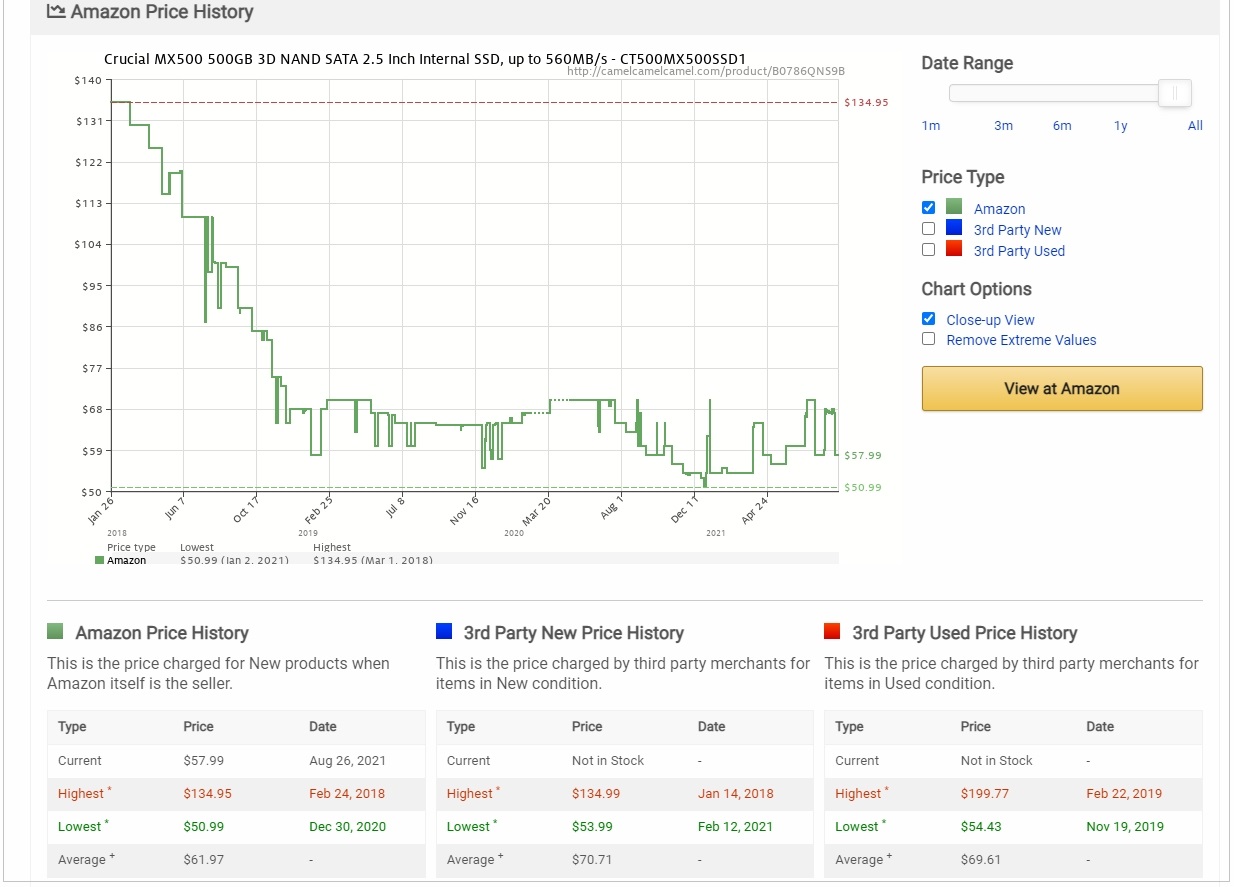Screen dimensions: 1234x887
Task: Select the 3m date range
Action: click(x=1003, y=126)
